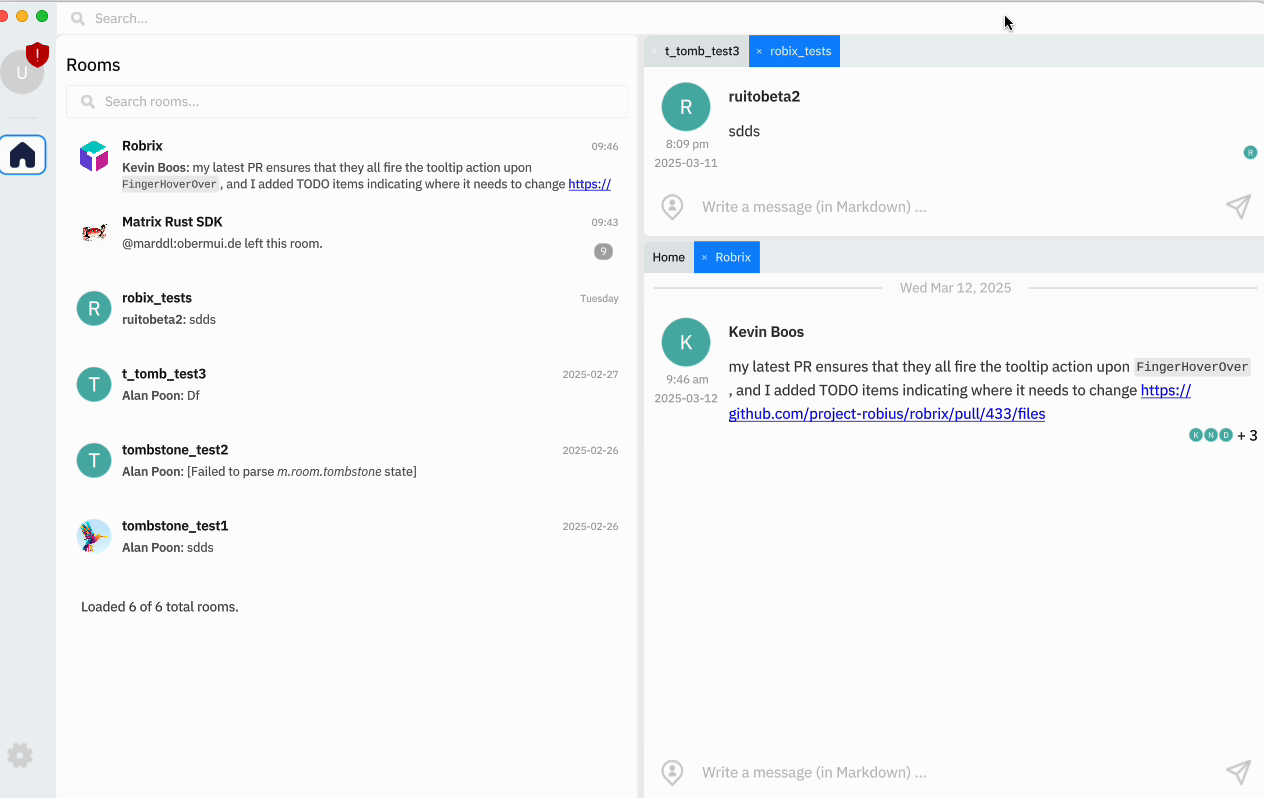This screenshot has width=1264, height=798.
Task: Click the Matrix Rust SDK room avatar
Action: pos(94,232)
